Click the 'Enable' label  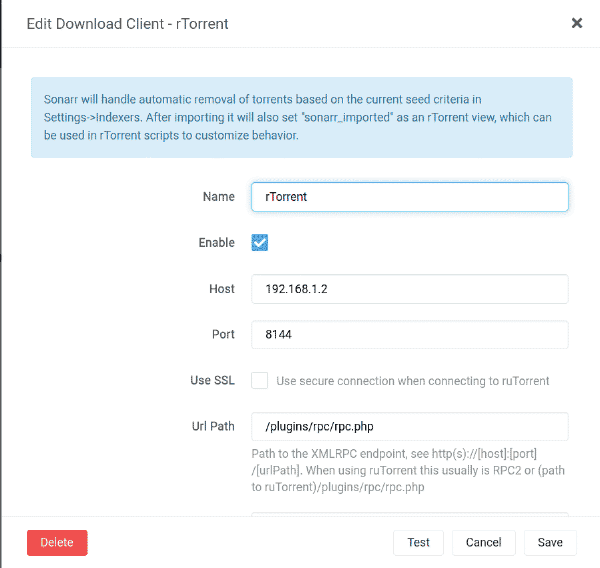coord(217,243)
